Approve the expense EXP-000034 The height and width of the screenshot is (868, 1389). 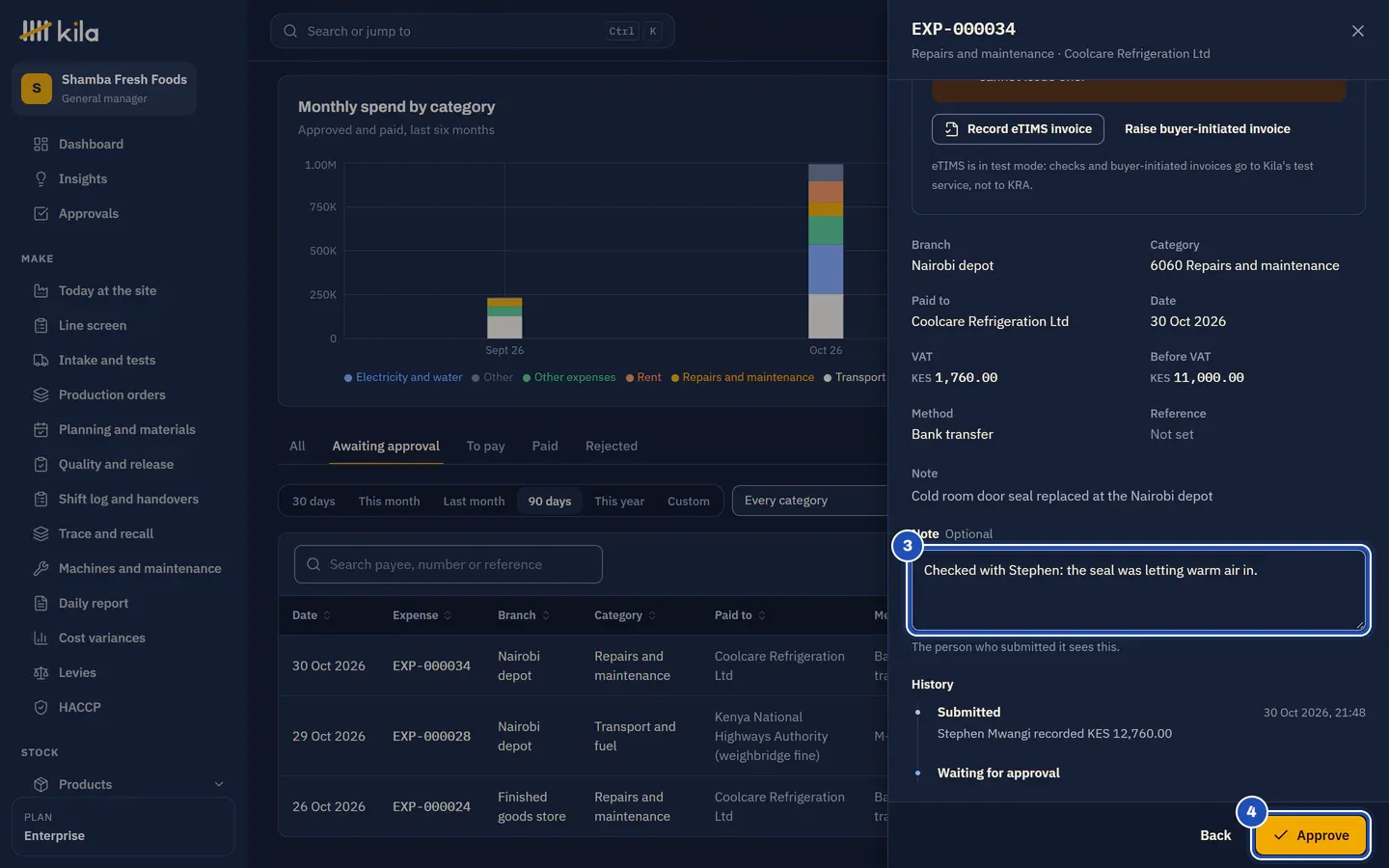pyautogui.click(x=1311, y=835)
